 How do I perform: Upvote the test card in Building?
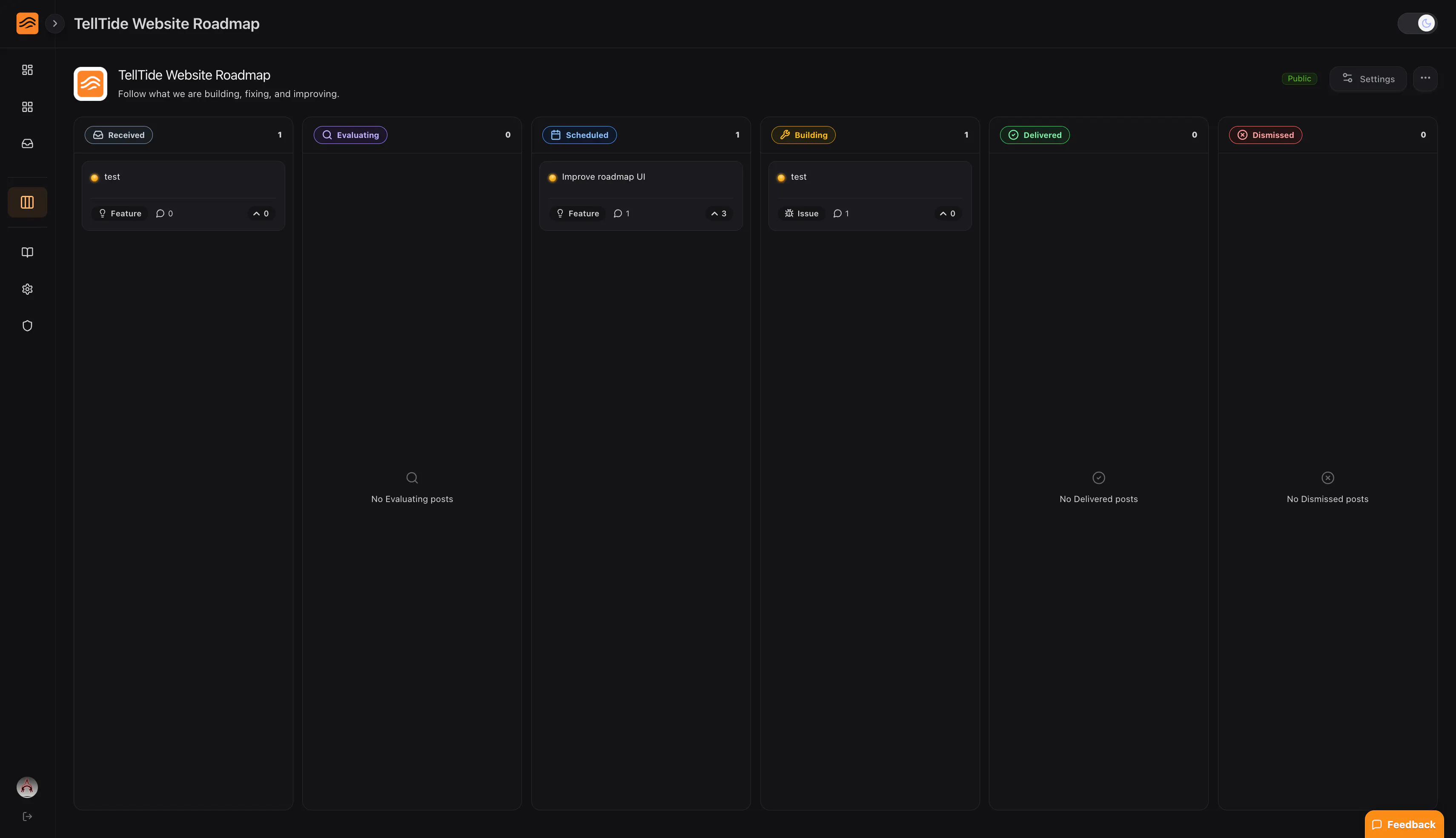point(947,213)
